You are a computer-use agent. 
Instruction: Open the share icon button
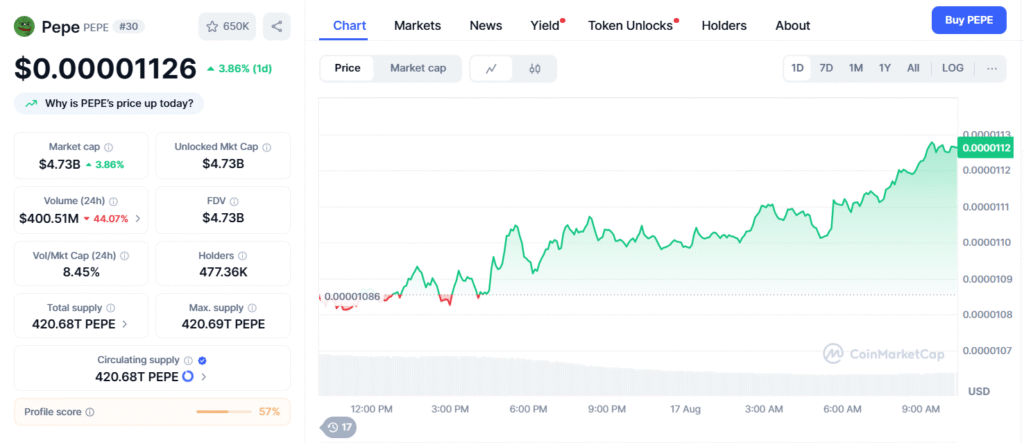click(277, 26)
